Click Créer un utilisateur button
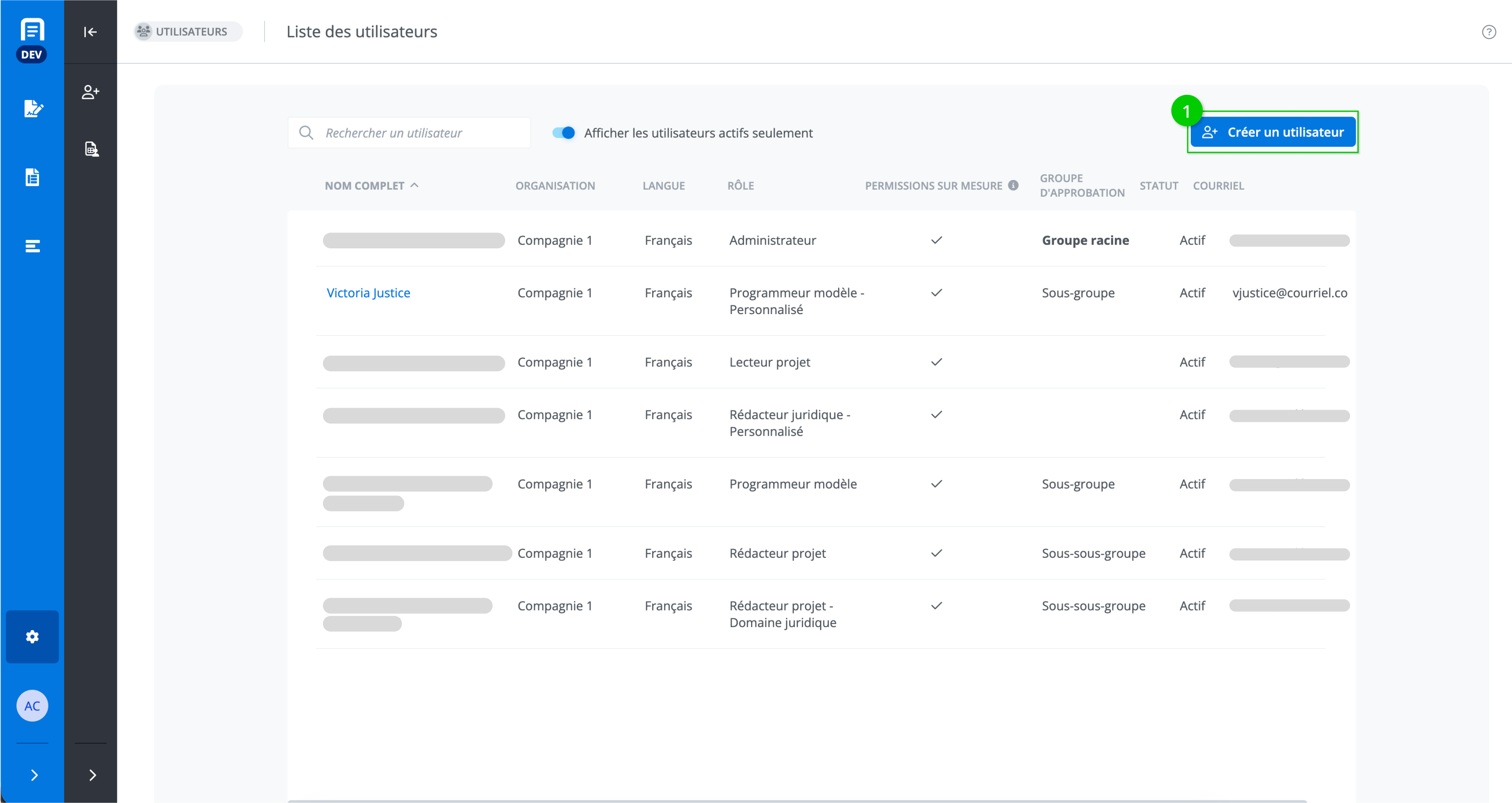 1273,132
